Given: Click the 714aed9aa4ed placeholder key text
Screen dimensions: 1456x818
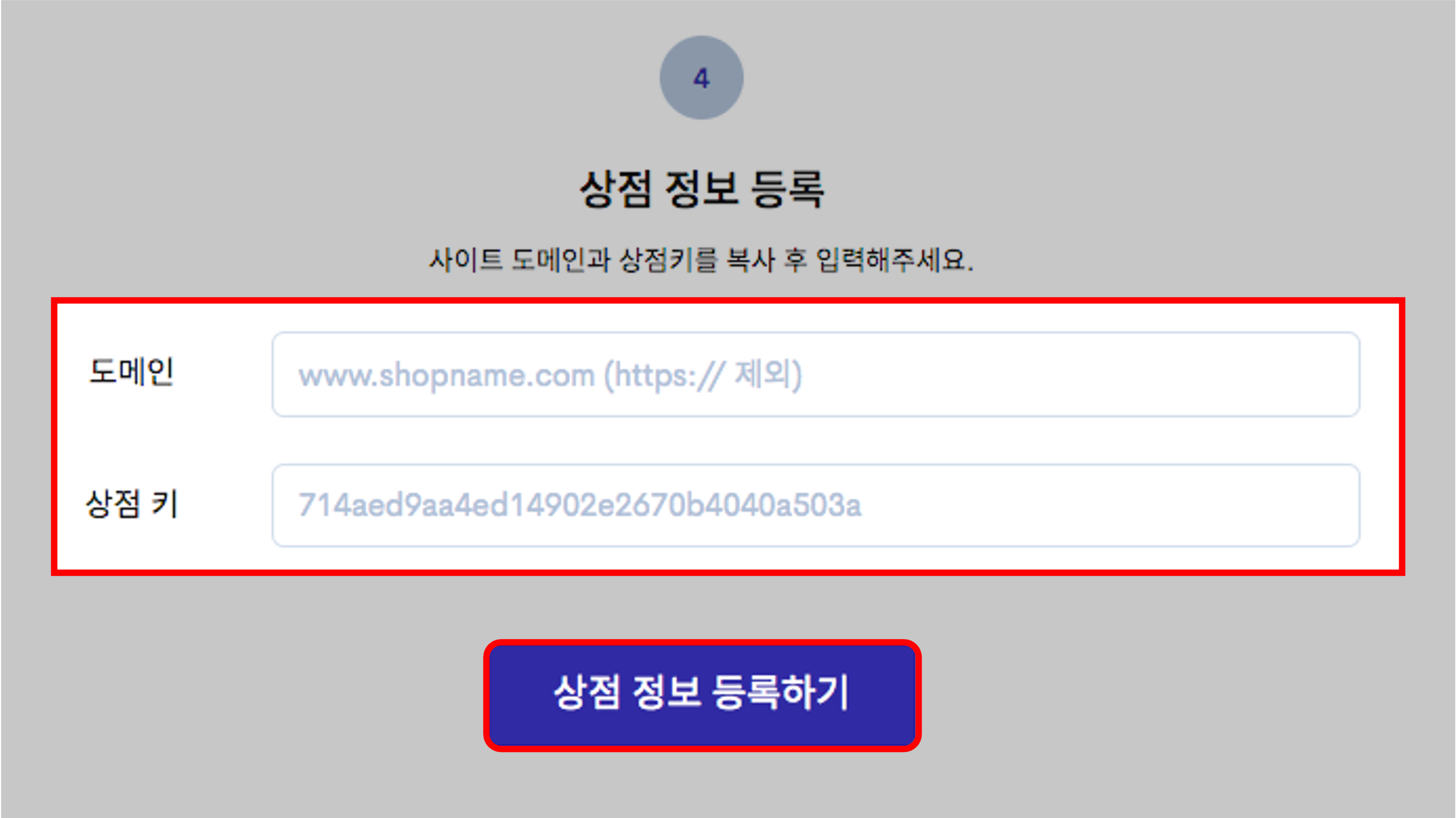Looking at the screenshot, I should 579,505.
